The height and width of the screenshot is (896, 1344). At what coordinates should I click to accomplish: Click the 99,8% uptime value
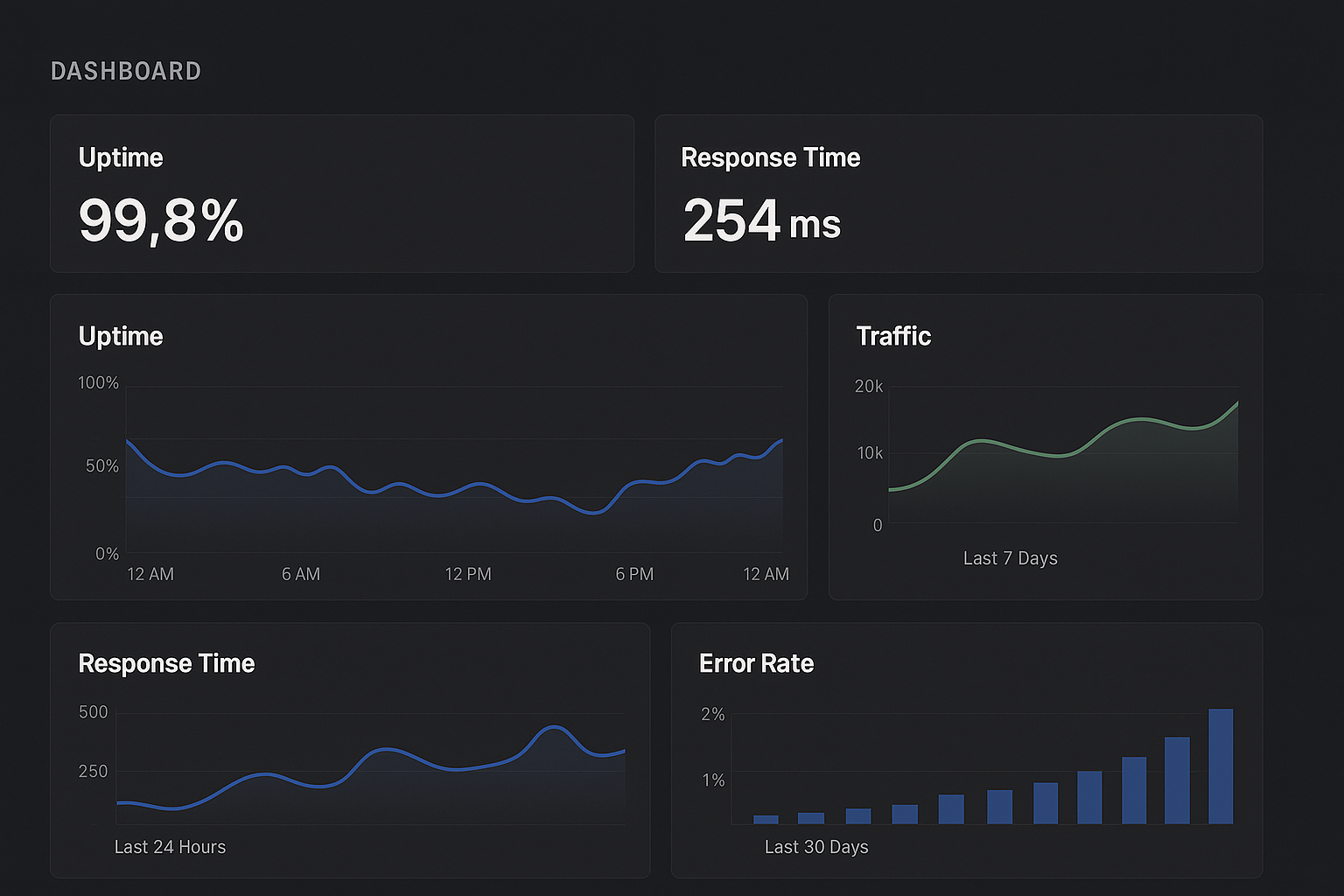click(161, 221)
